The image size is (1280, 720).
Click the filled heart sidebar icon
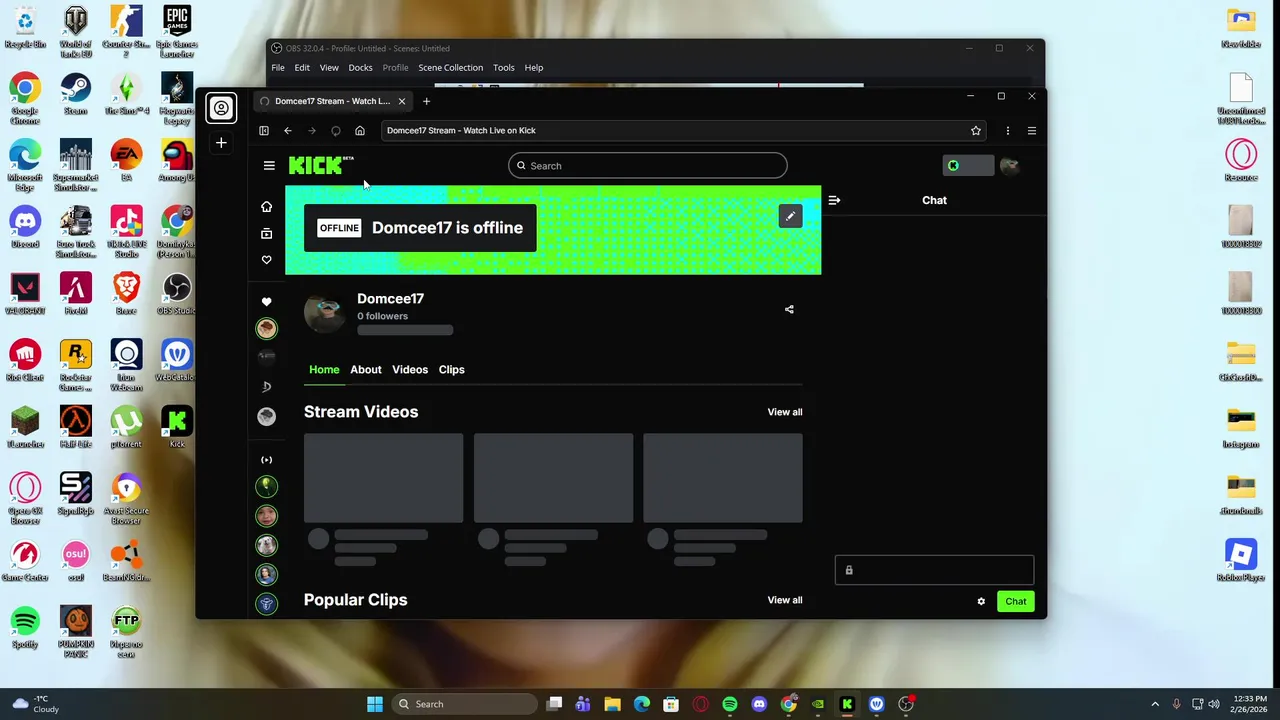[x=266, y=302]
